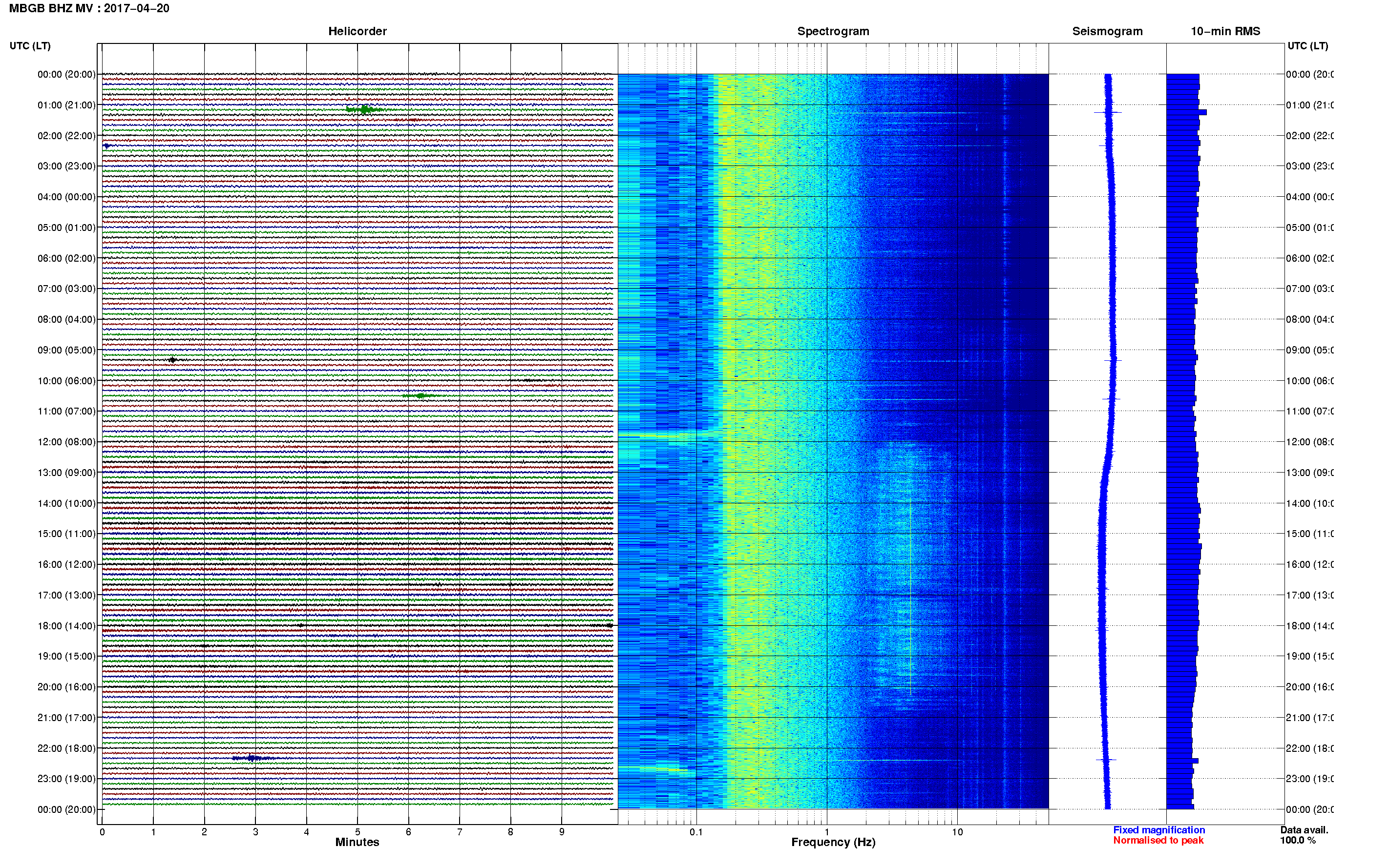Click the left '22:00 (18:00)' time label
This screenshot has height=868, width=1389.
[x=66, y=748]
